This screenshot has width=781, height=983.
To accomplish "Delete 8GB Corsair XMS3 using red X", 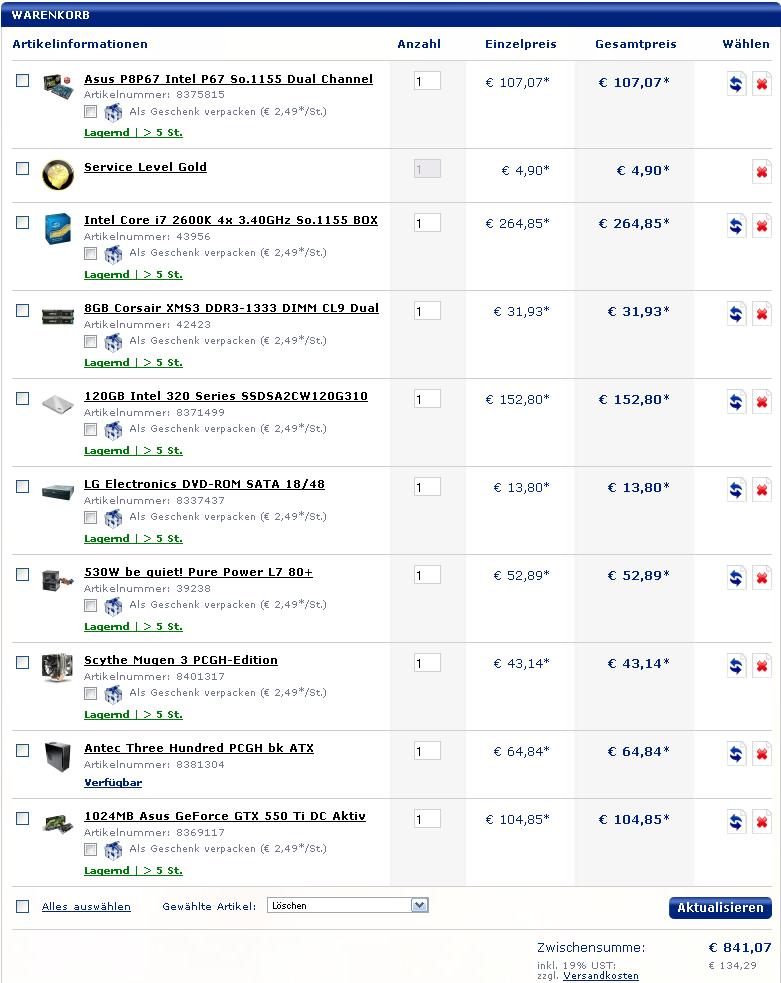I will pos(762,313).
